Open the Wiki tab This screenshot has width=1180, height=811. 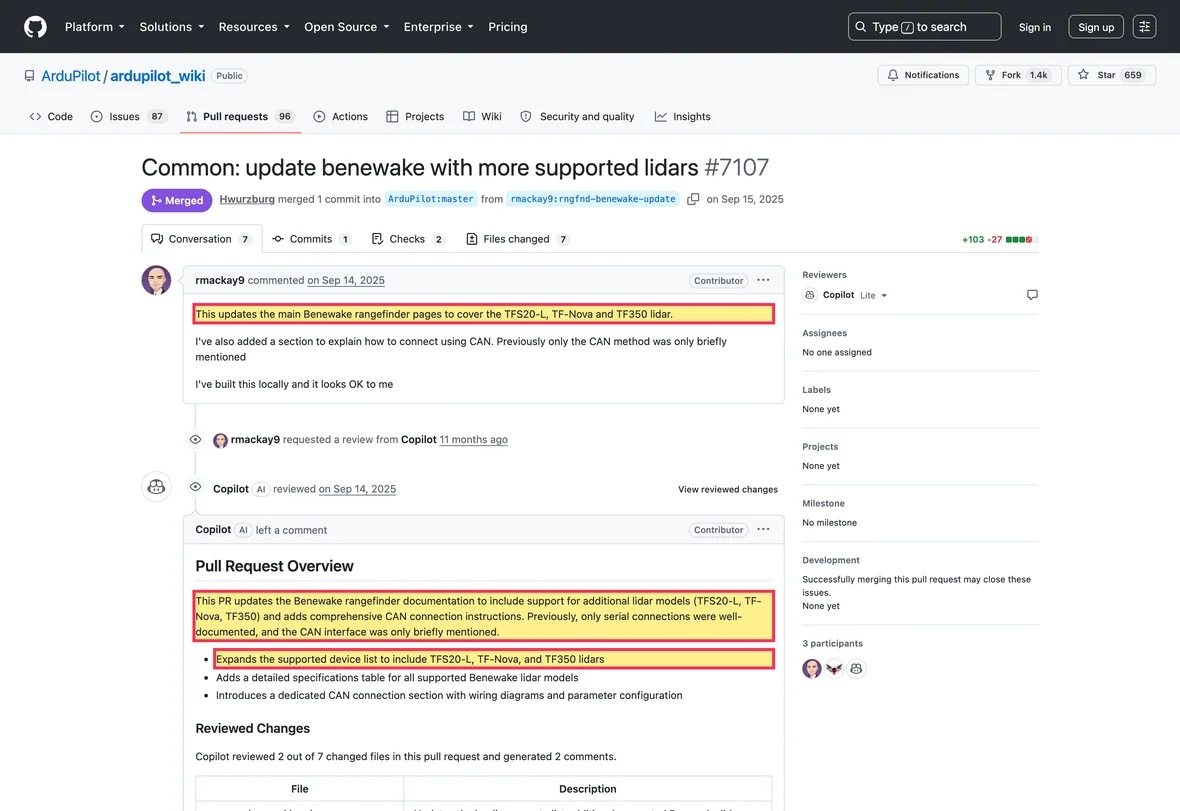click(x=482, y=117)
